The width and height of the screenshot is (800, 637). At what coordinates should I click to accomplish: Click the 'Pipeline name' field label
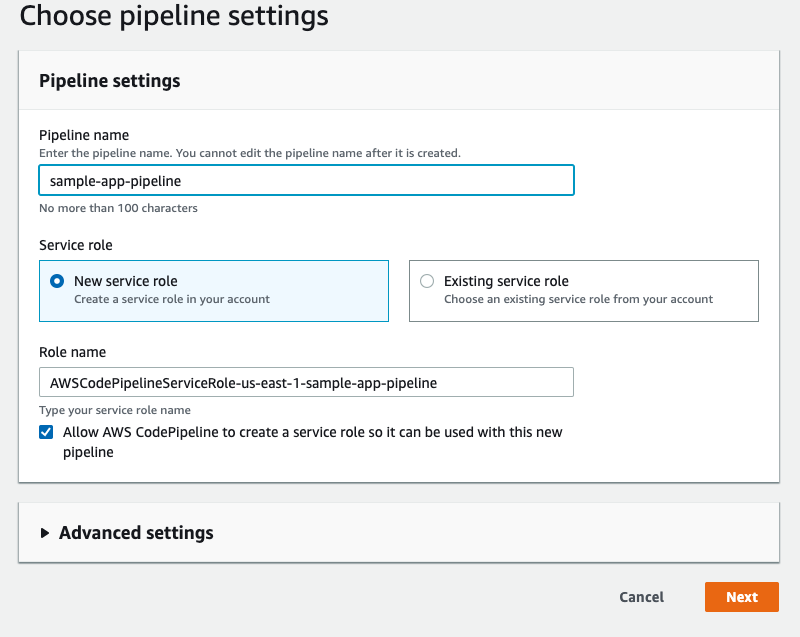point(84,135)
